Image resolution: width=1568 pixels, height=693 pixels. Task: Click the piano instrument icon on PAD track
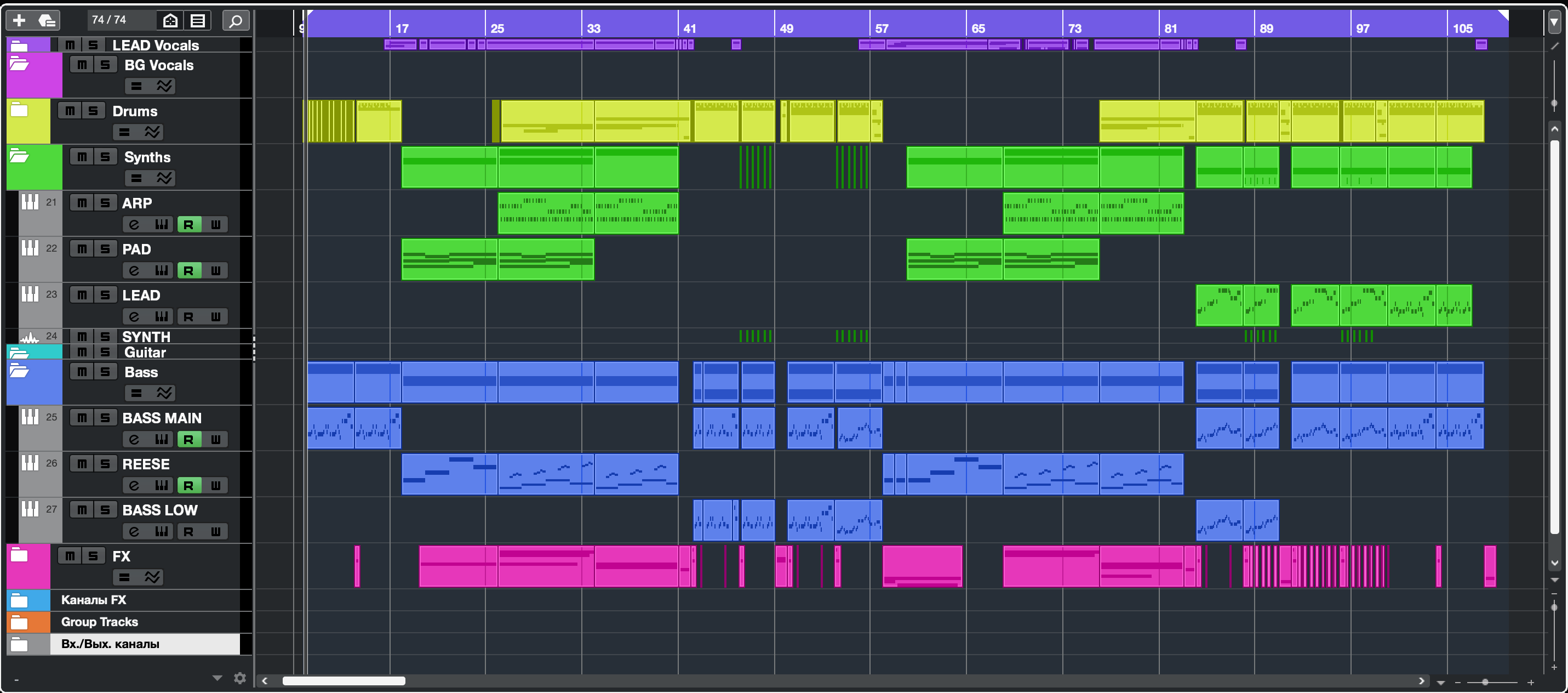pyautogui.click(x=30, y=248)
